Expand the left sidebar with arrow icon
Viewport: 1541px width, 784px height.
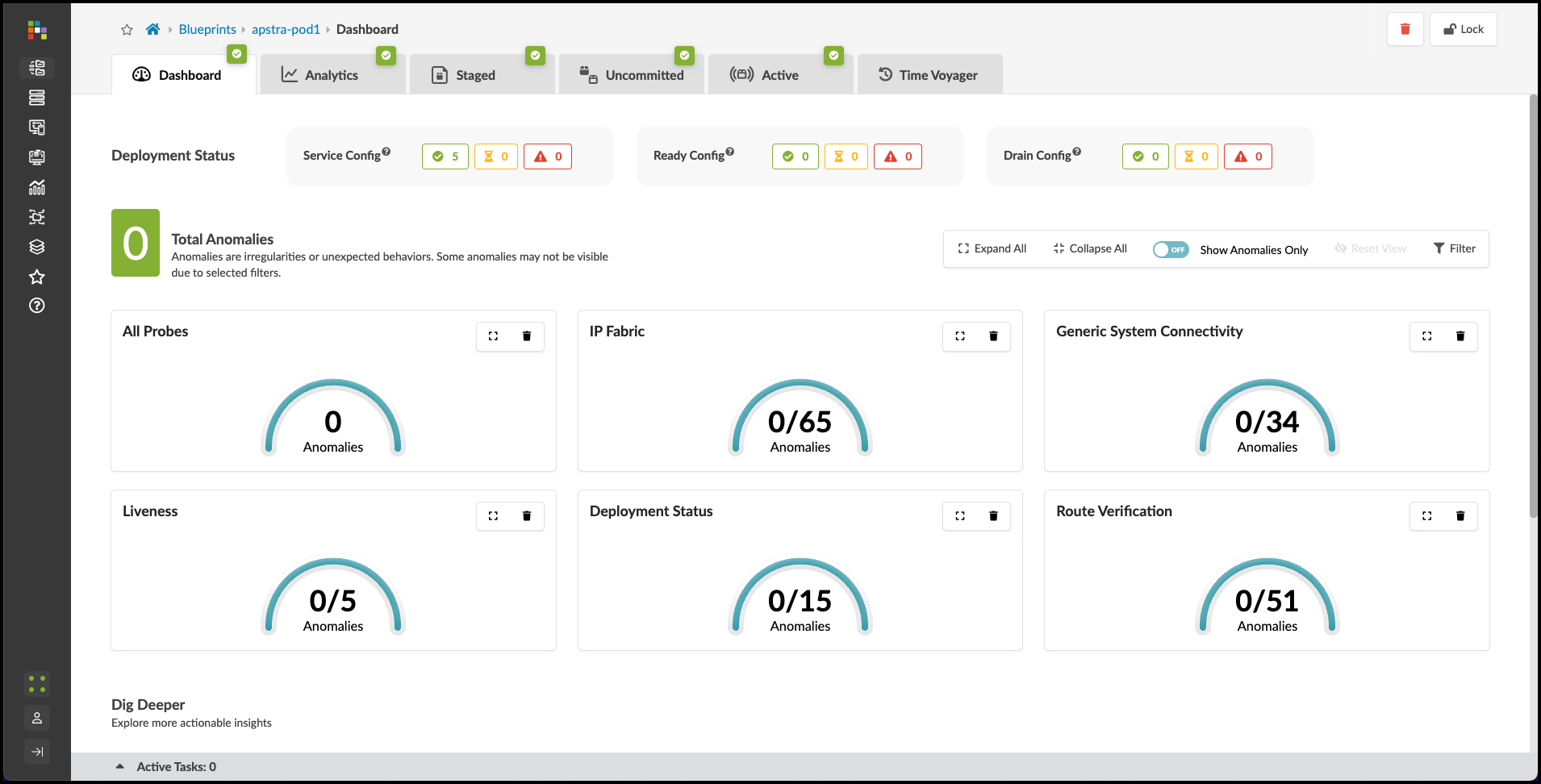click(37, 752)
